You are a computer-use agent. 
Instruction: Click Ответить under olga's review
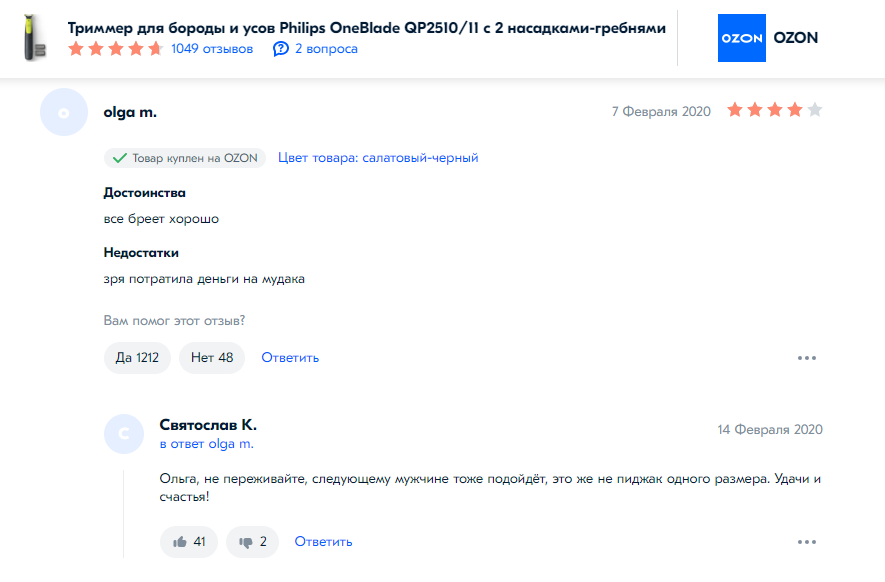pyautogui.click(x=290, y=357)
